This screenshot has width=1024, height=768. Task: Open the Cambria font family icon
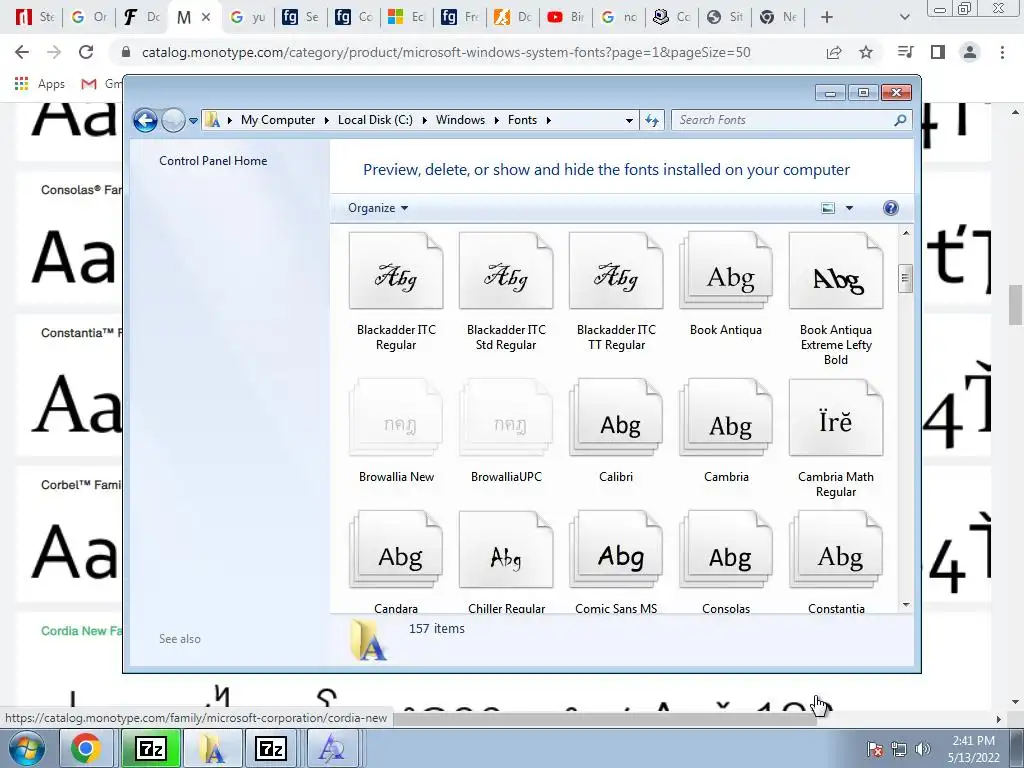(x=726, y=418)
